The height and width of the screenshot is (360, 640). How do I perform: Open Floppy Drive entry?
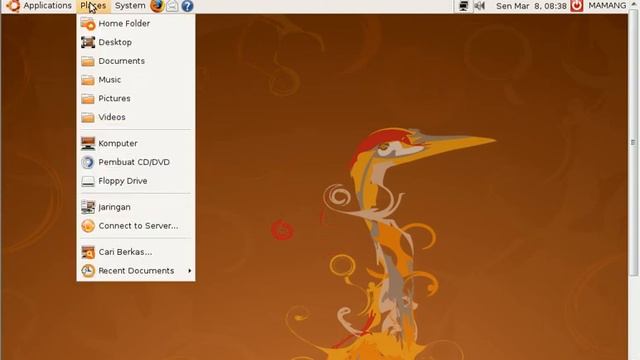136,181
